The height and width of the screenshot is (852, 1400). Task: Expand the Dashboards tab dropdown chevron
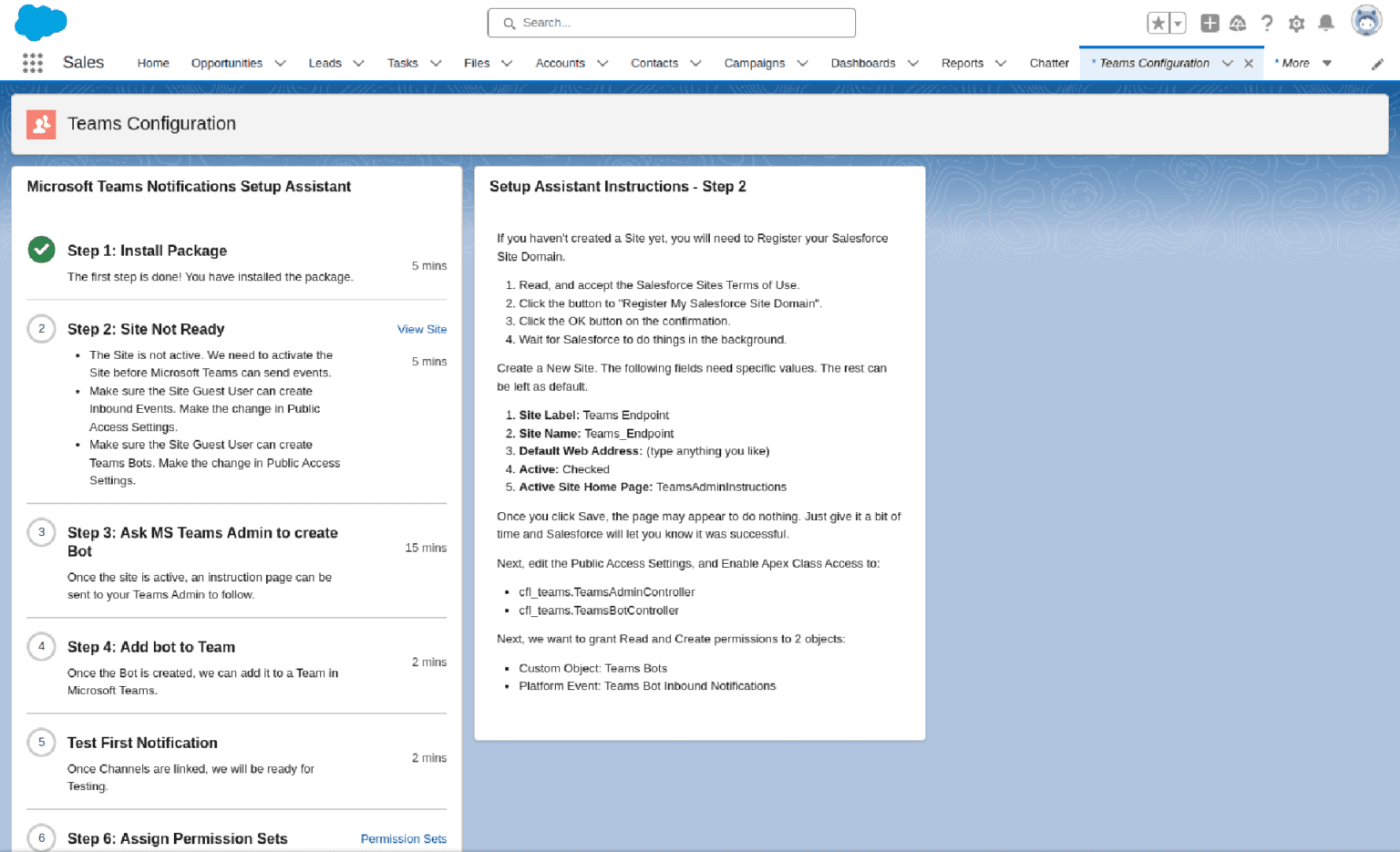(912, 63)
